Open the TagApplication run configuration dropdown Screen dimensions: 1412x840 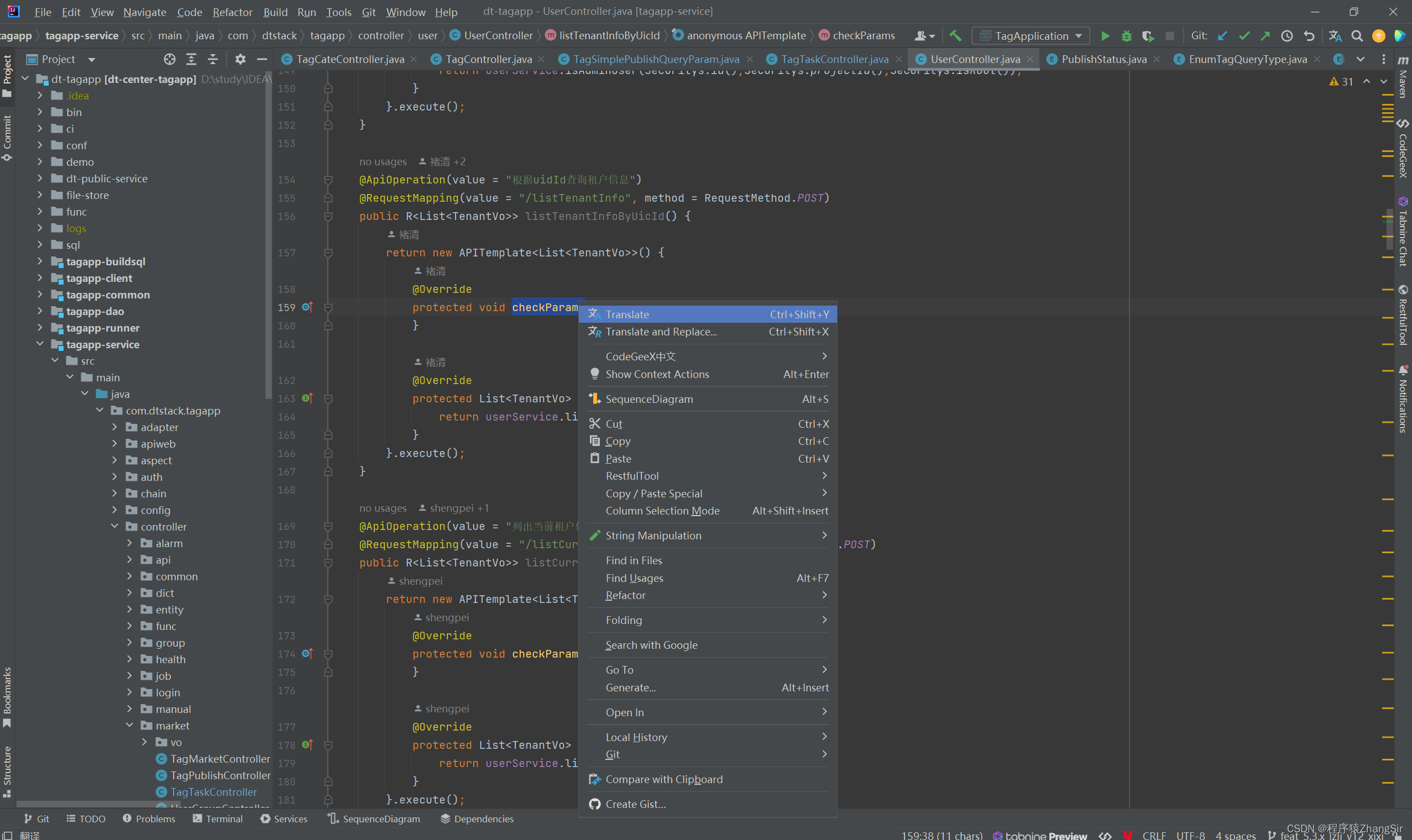pyautogui.click(x=1031, y=36)
